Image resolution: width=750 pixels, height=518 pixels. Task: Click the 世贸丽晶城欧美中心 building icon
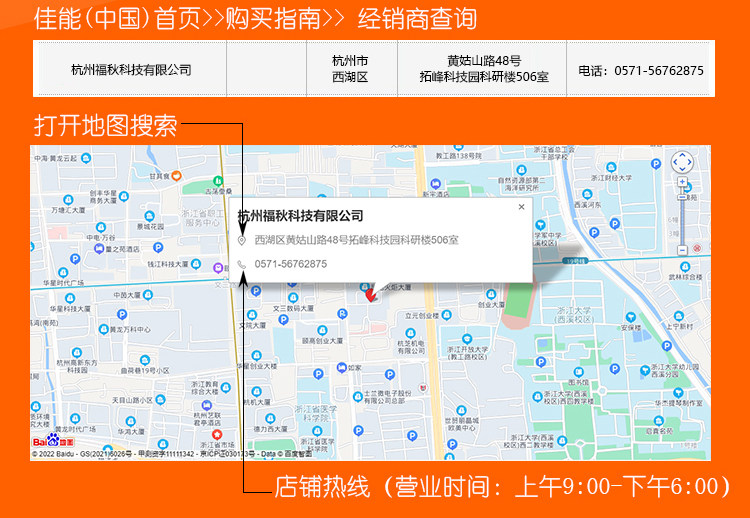(461, 410)
